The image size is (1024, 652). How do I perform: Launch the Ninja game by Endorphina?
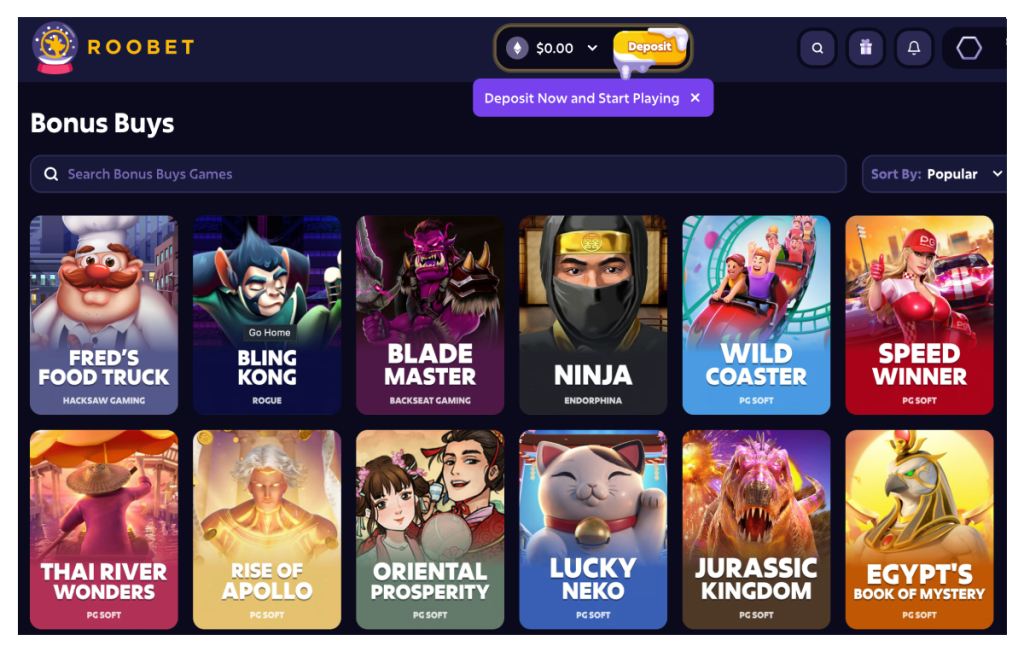tap(593, 315)
